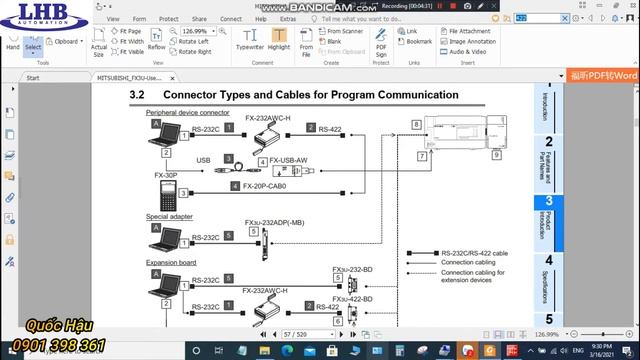Select the Hand tool
The width and height of the screenshot is (640, 360).
click(13, 43)
